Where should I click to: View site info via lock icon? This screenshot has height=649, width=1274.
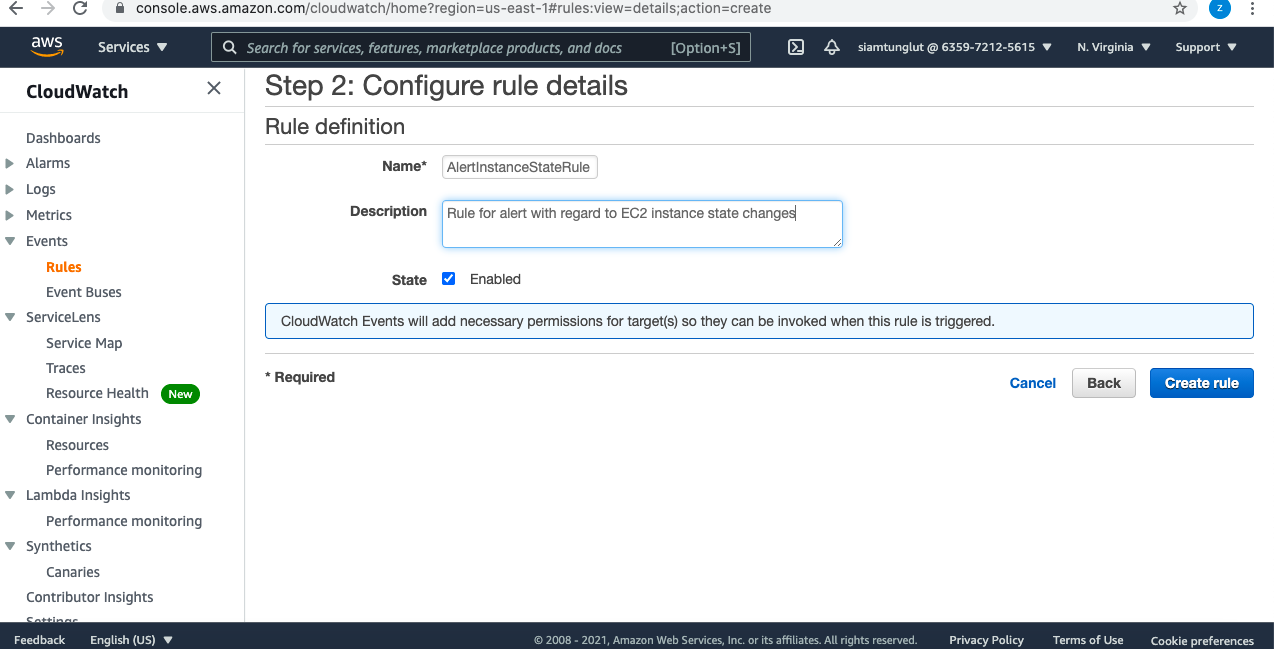click(x=119, y=8)
